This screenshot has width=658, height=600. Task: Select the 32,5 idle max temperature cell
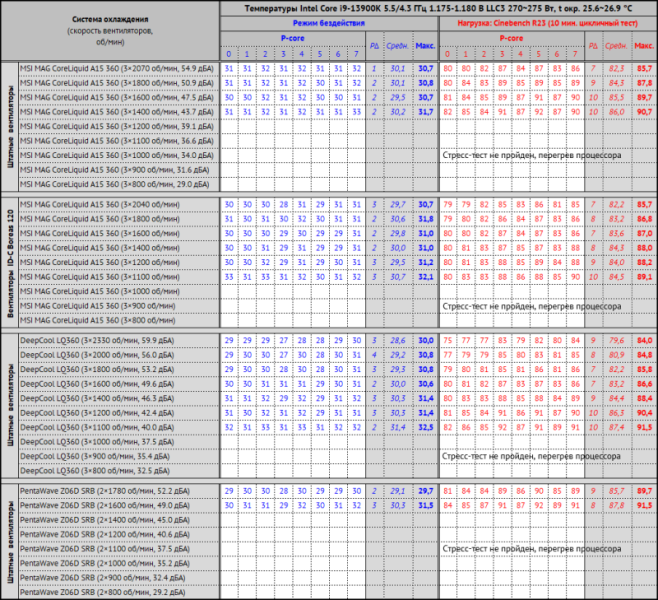(424, 425)
